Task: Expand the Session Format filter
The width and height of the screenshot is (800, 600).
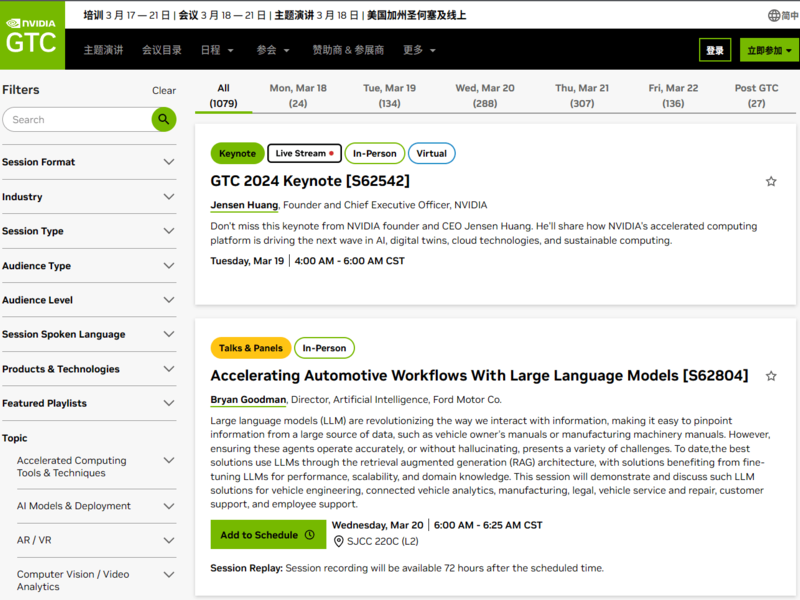Action: coord(89,162)
